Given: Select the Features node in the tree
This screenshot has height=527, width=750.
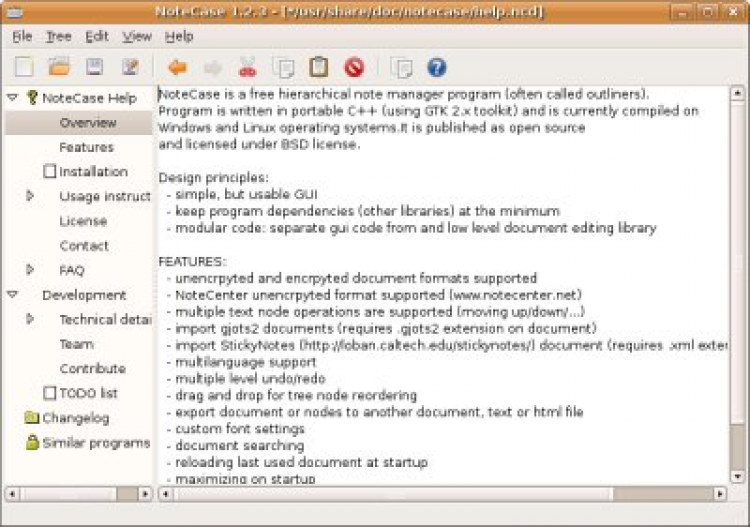Looking at the screenshot, I should point(86,147).
